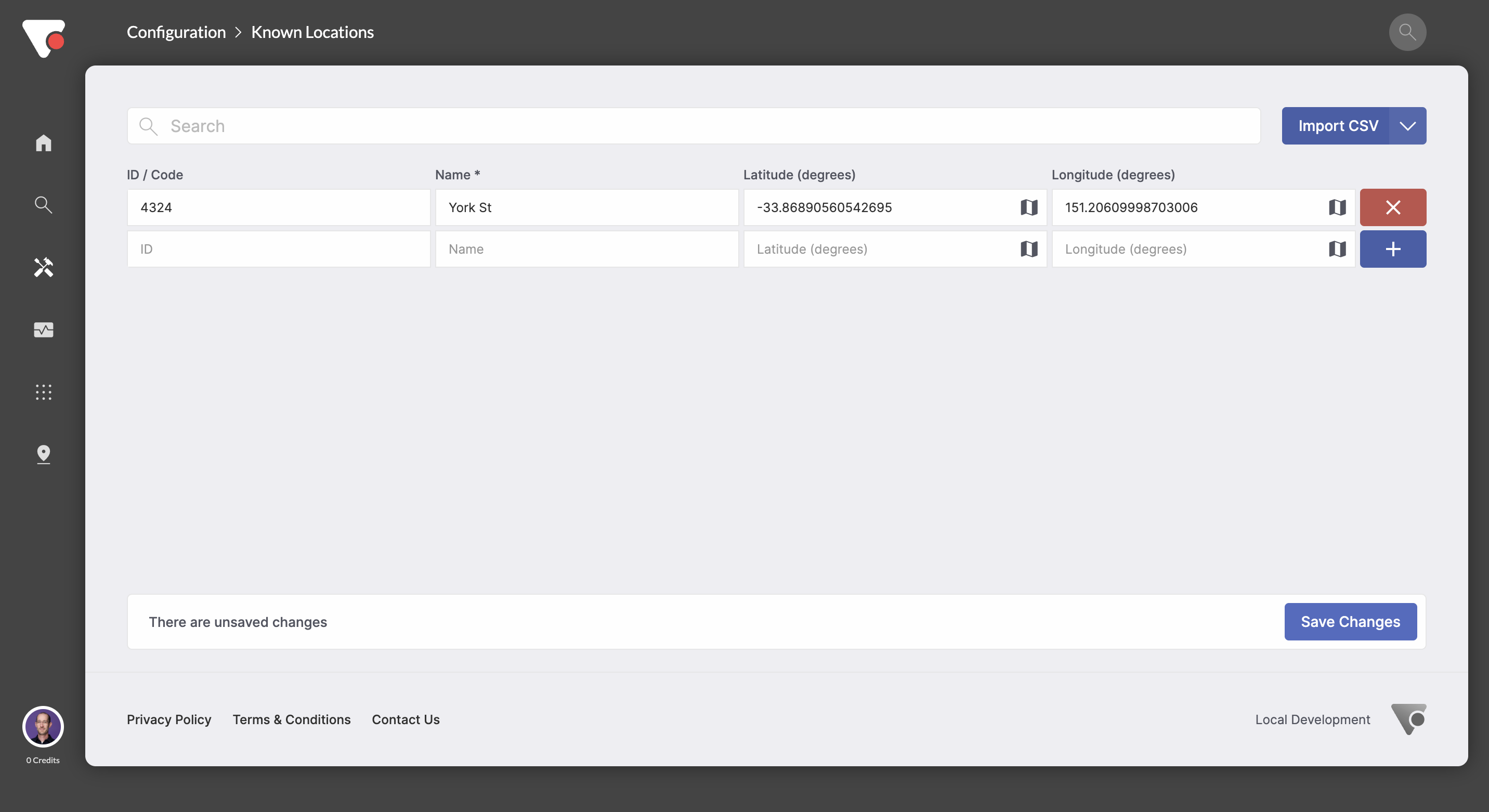Click the app logo in top-left corner
This screenshot has height=812, width=1489.
click(43, 38)
